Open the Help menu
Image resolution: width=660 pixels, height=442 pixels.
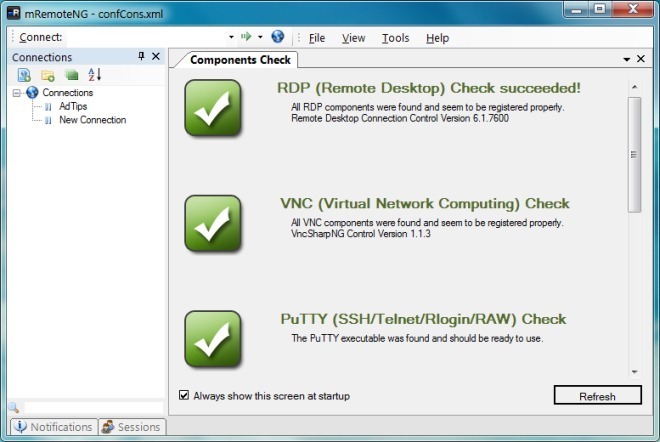tap(437, 38)
